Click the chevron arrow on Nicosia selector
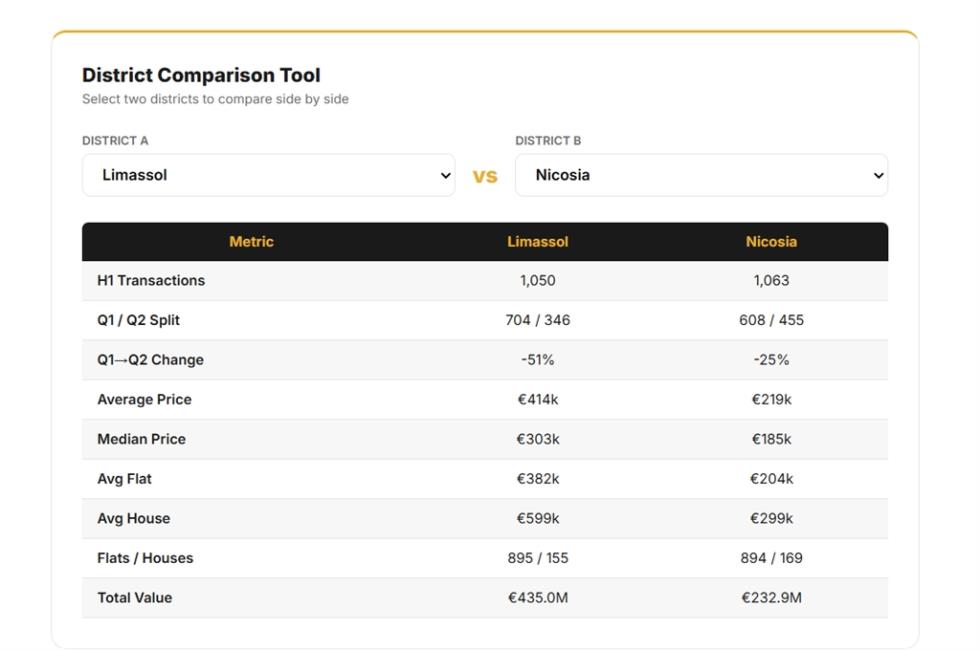This screenshot has width=980, height=650. tap(878, 176)
